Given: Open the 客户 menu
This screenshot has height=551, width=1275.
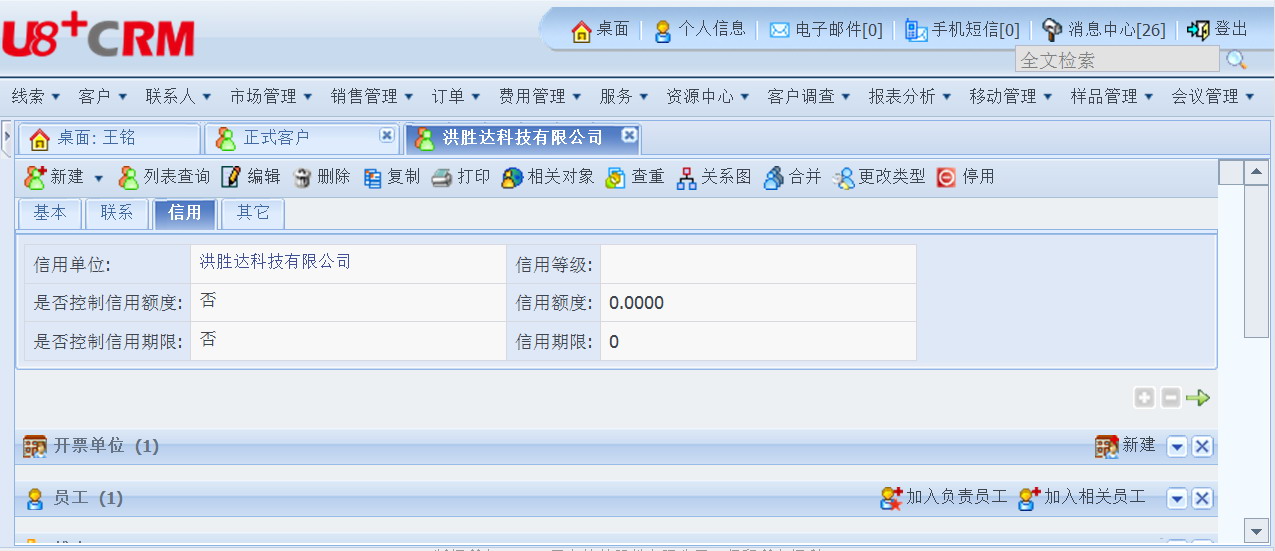Looking at the screenshot, I should point(103,96).
